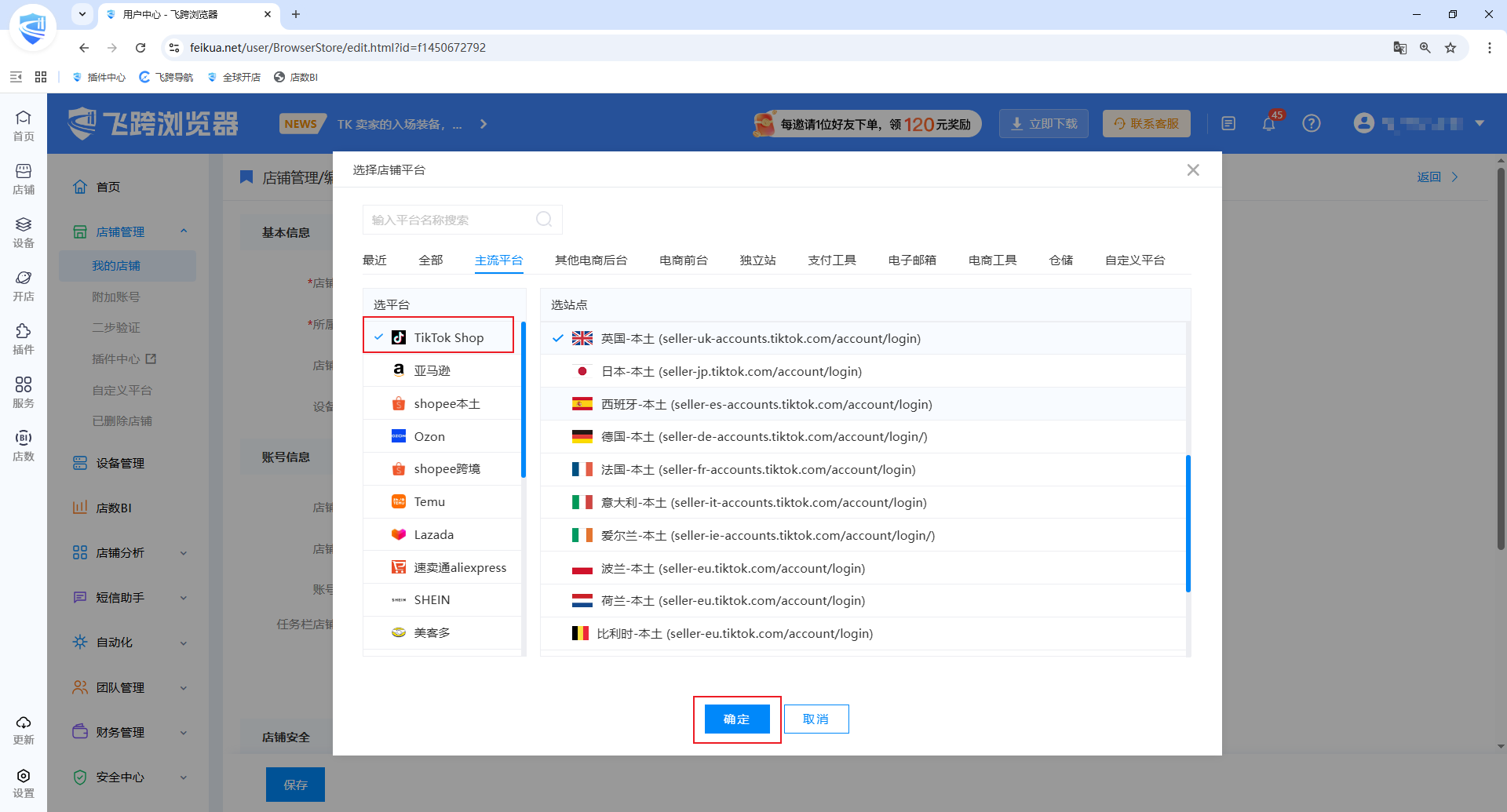Click the 更新 cloud icon
This screenshot has height=812, width=1507.
click(24, 730)
